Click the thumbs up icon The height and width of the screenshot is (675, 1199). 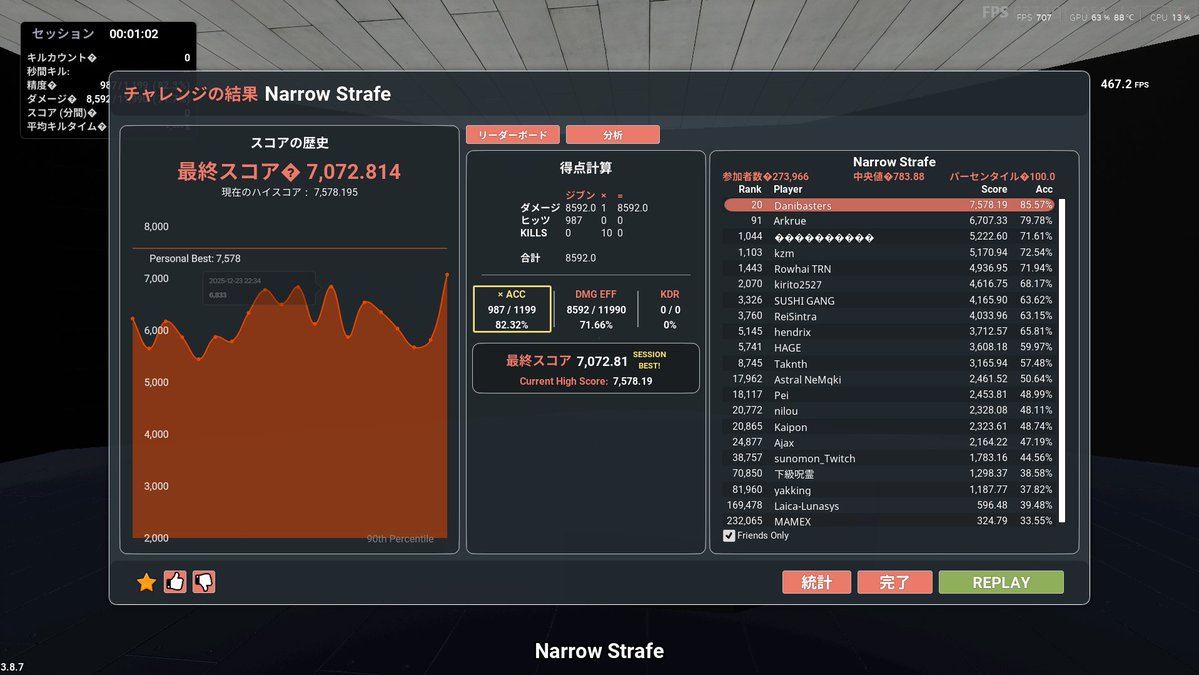[175, 583]
